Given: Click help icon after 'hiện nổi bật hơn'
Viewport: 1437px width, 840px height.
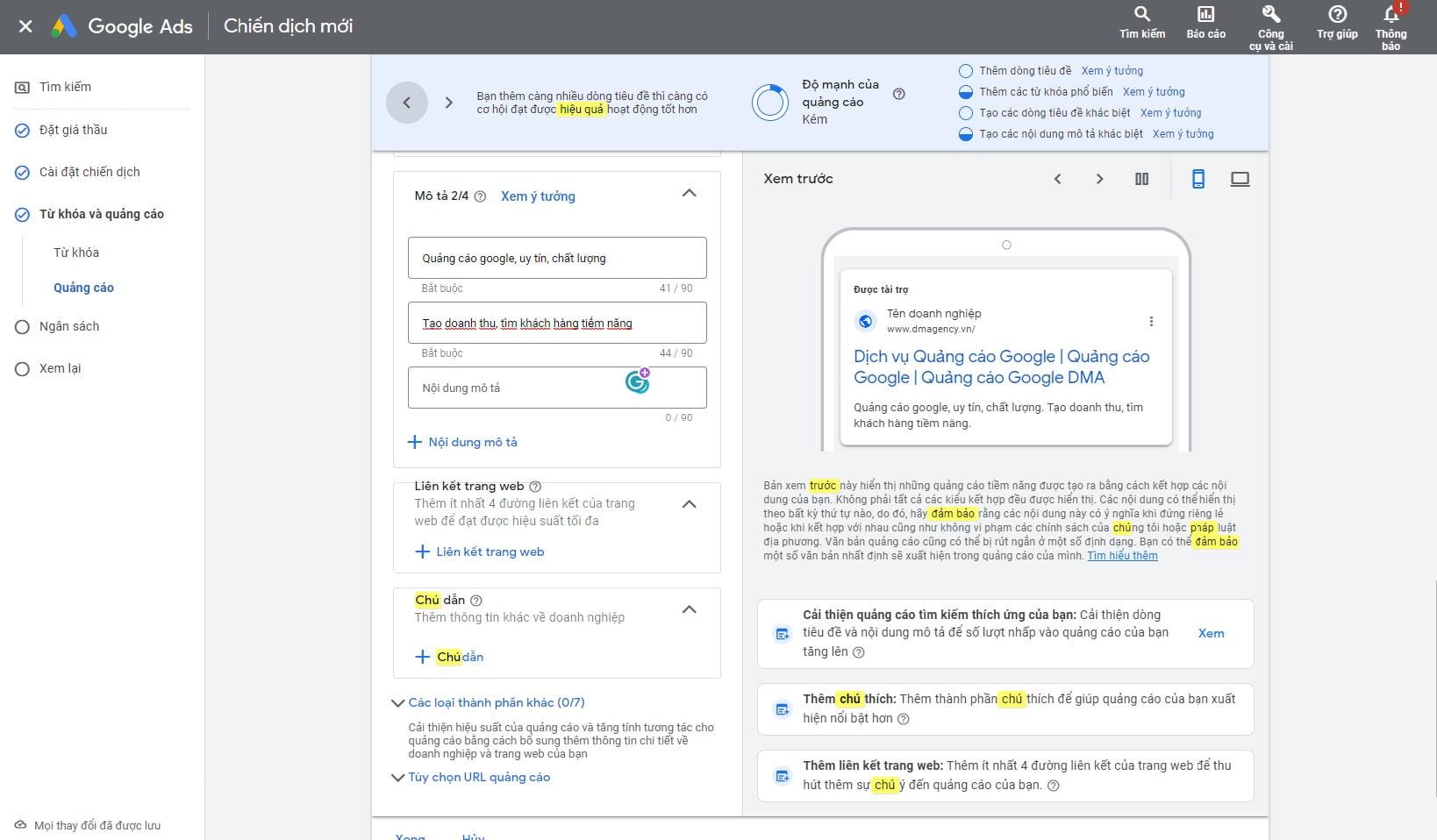Looking at the screenshot, I should [x=904, y=719].
